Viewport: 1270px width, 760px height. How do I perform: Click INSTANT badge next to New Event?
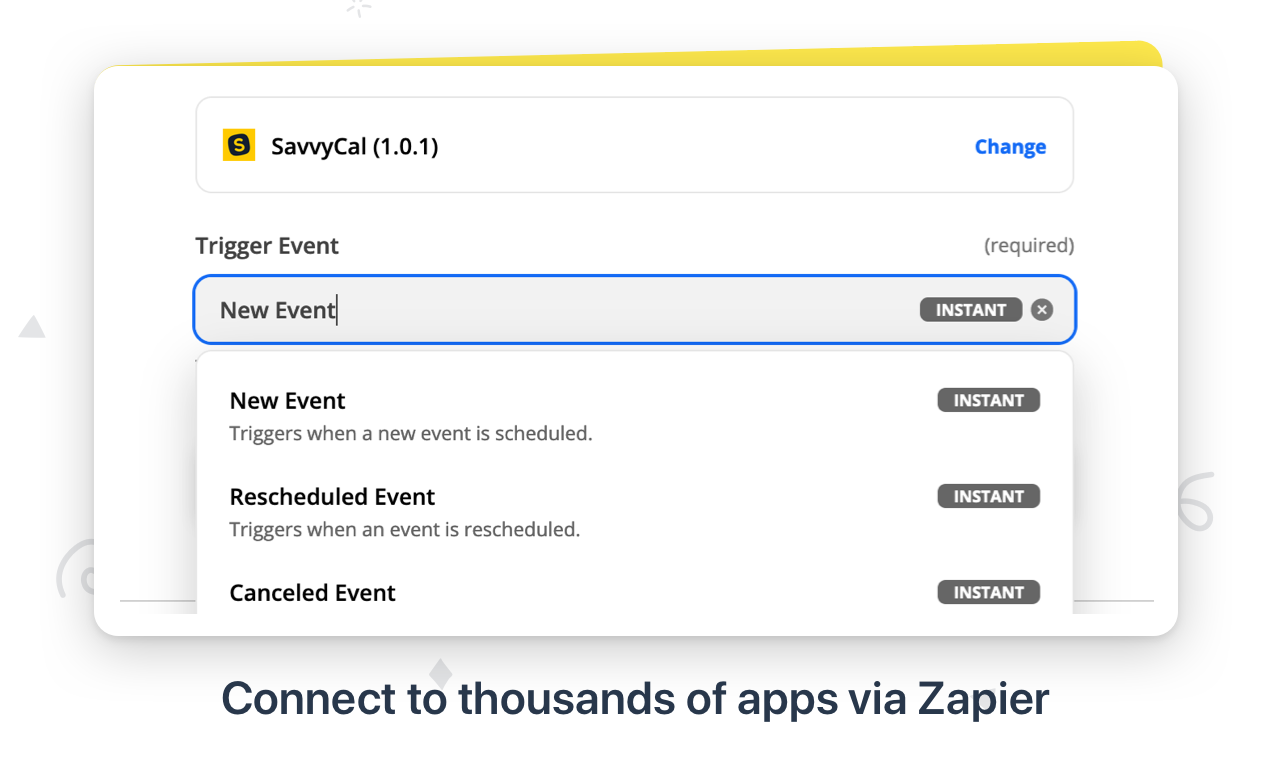988,401
